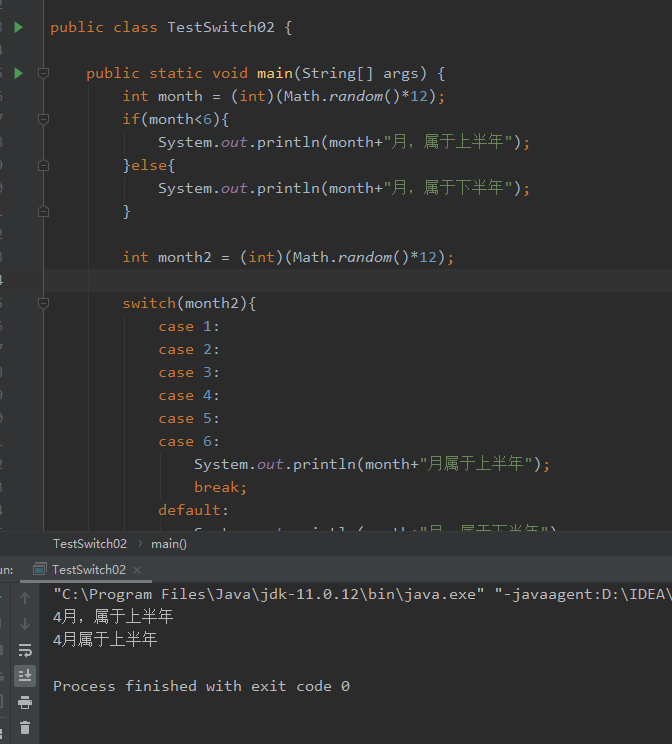Click the '}else{' line
Image resolution: width=672 pixels, height=744 pixels.
pyautogui.click(x=149, y=166)
